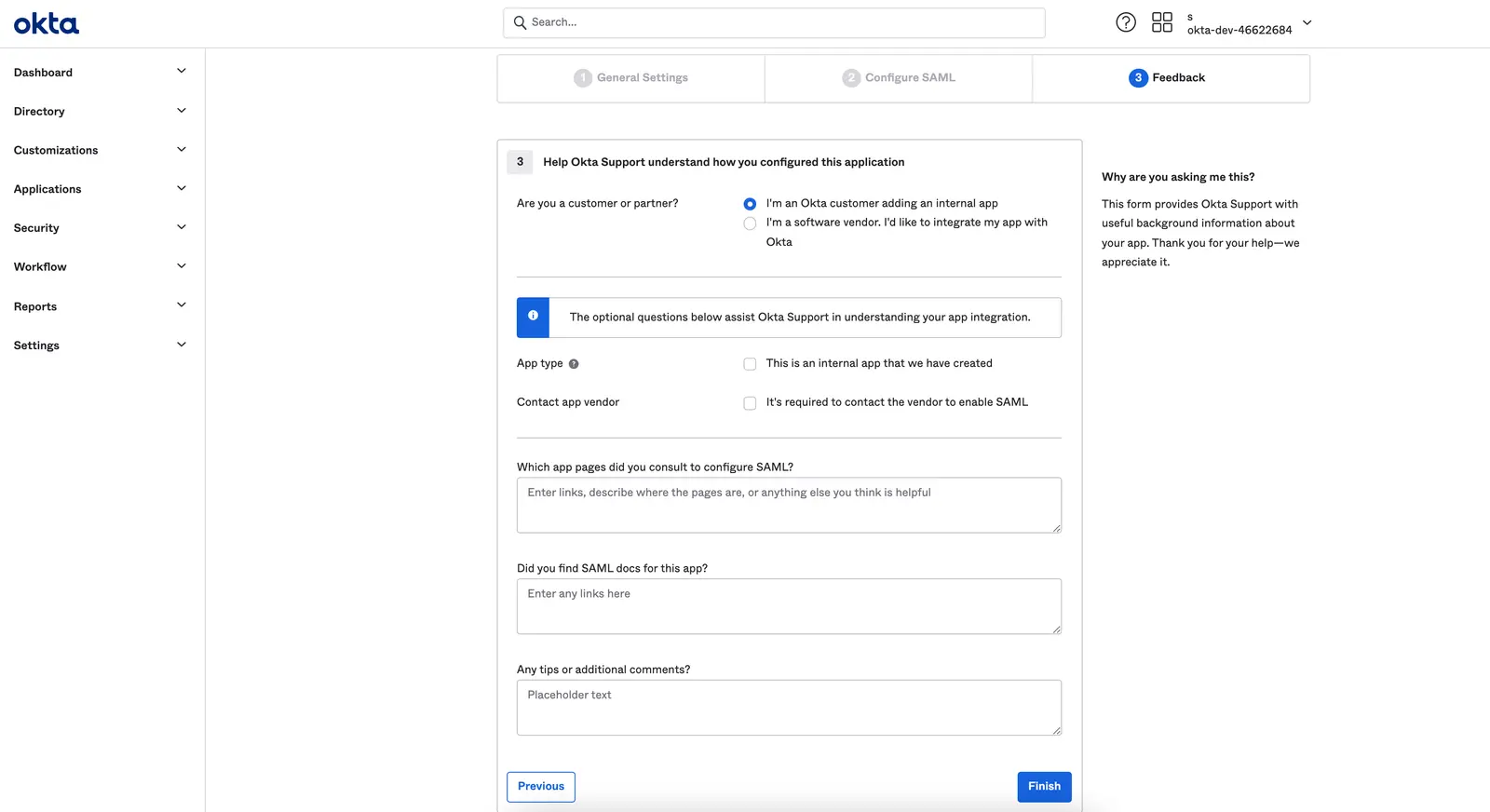
Task: Select 'I'm an Okta customer adding an internal app'
Action: pos(750,204)
